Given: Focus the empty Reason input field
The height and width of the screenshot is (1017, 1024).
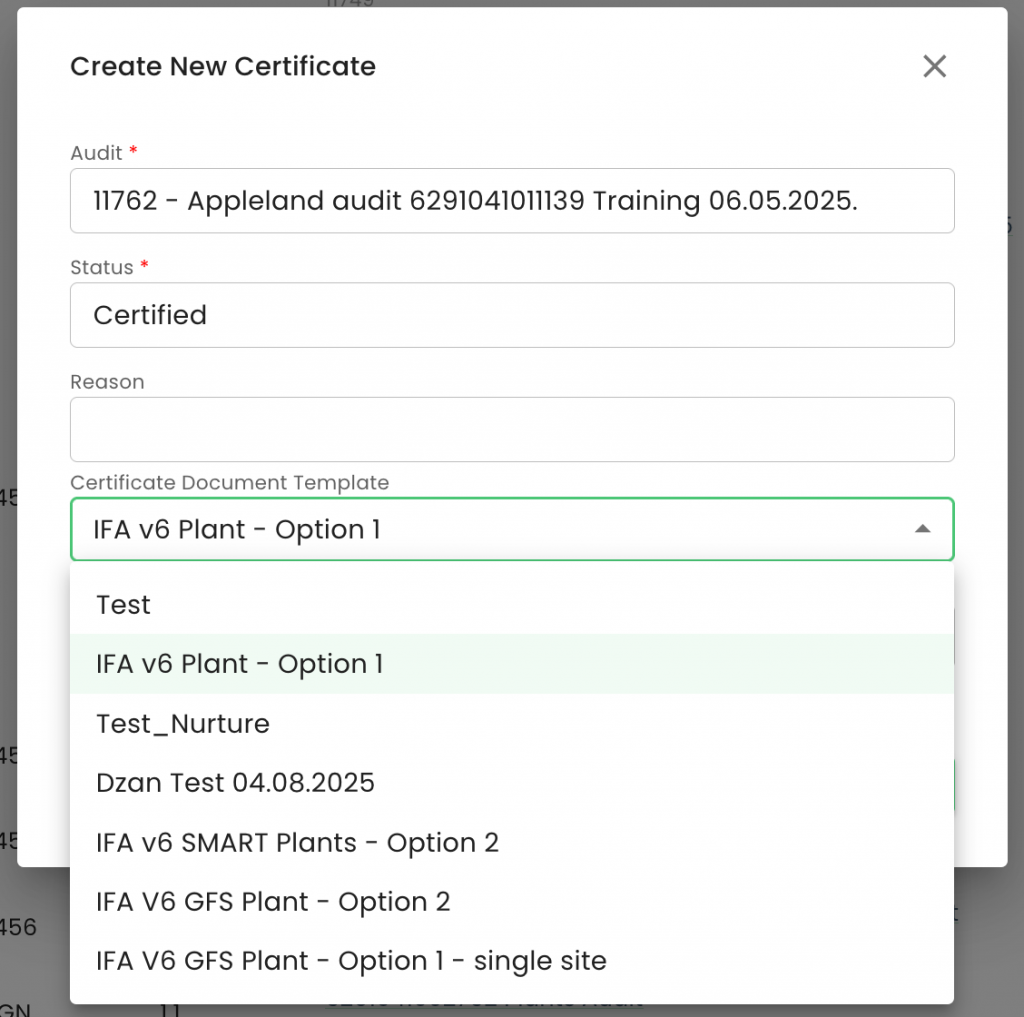Looking at the screenshot, I should [x=510, y=430].
